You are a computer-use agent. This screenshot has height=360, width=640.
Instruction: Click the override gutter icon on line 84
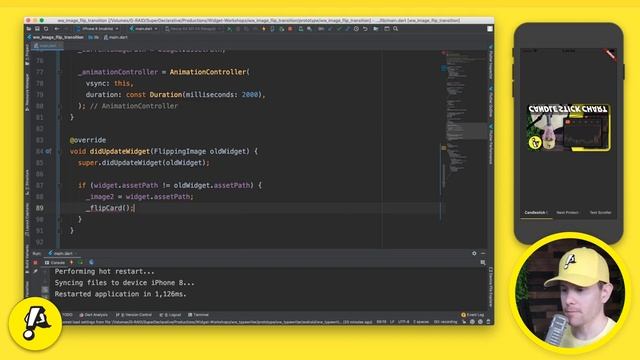[x=48, y=151]
